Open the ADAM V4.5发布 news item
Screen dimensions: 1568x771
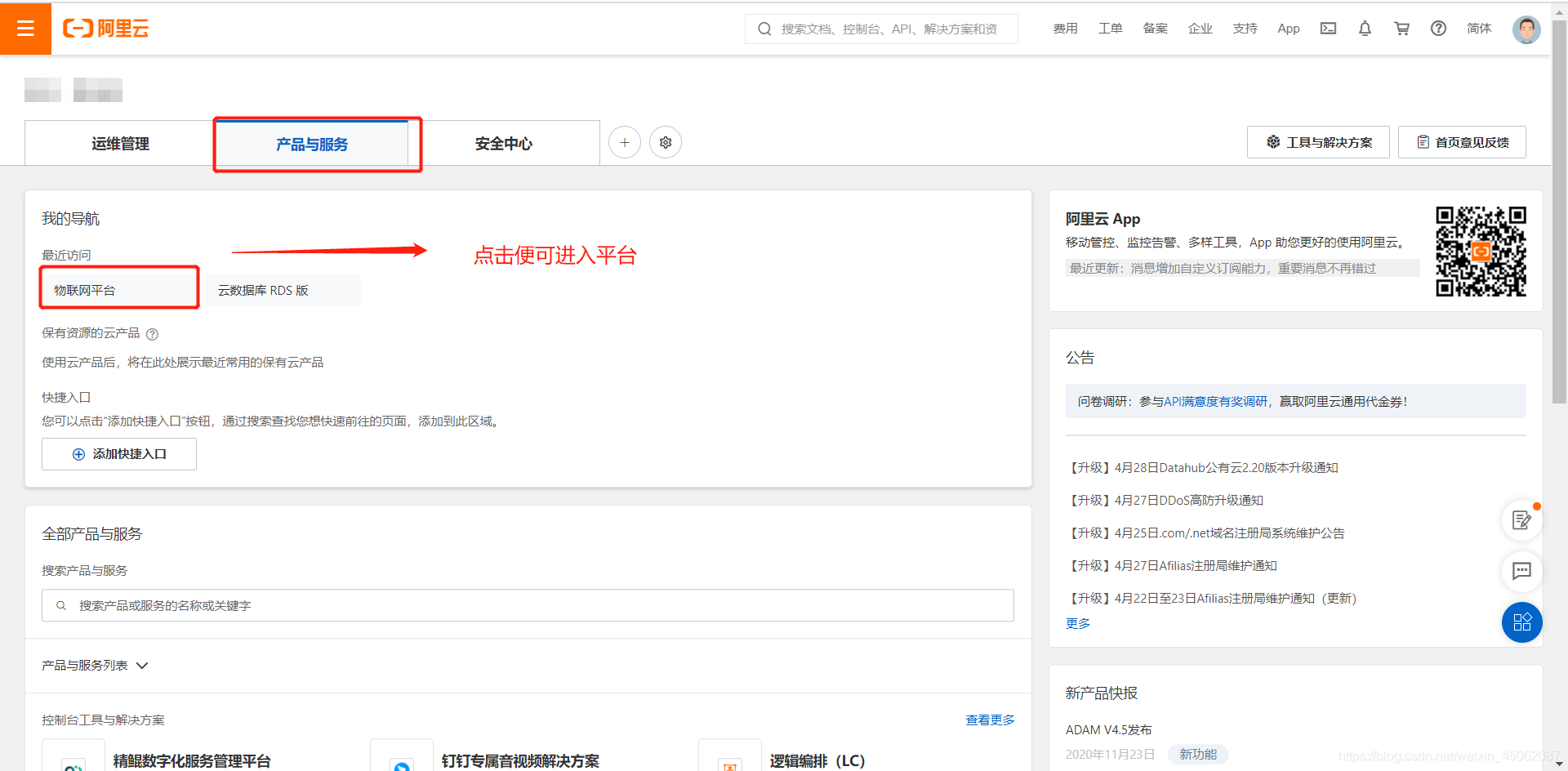[1109, 729]
